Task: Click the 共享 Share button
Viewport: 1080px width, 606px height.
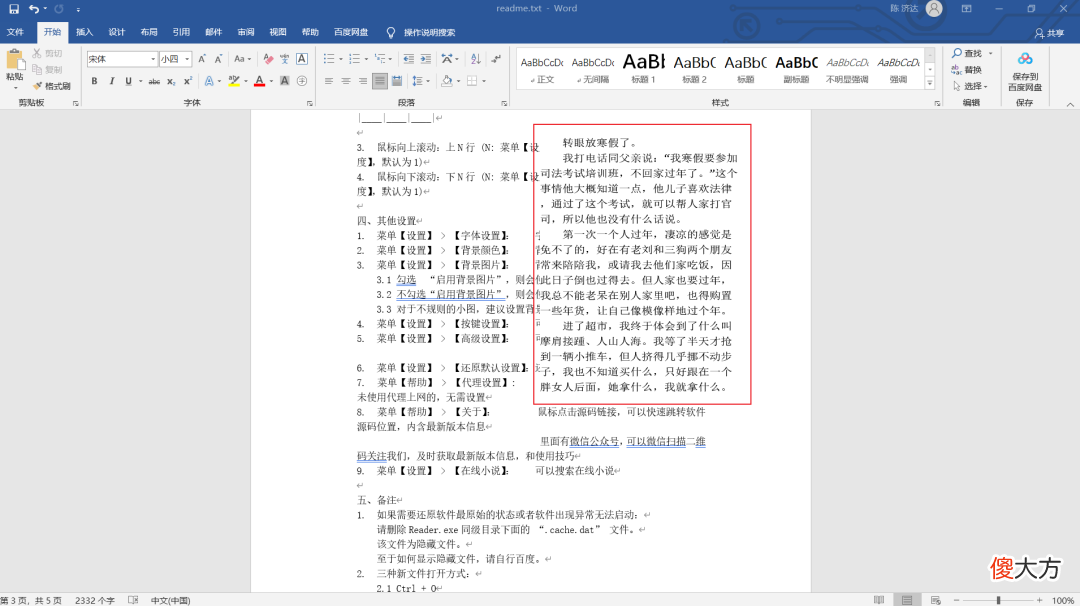Action: (1049, 33)
